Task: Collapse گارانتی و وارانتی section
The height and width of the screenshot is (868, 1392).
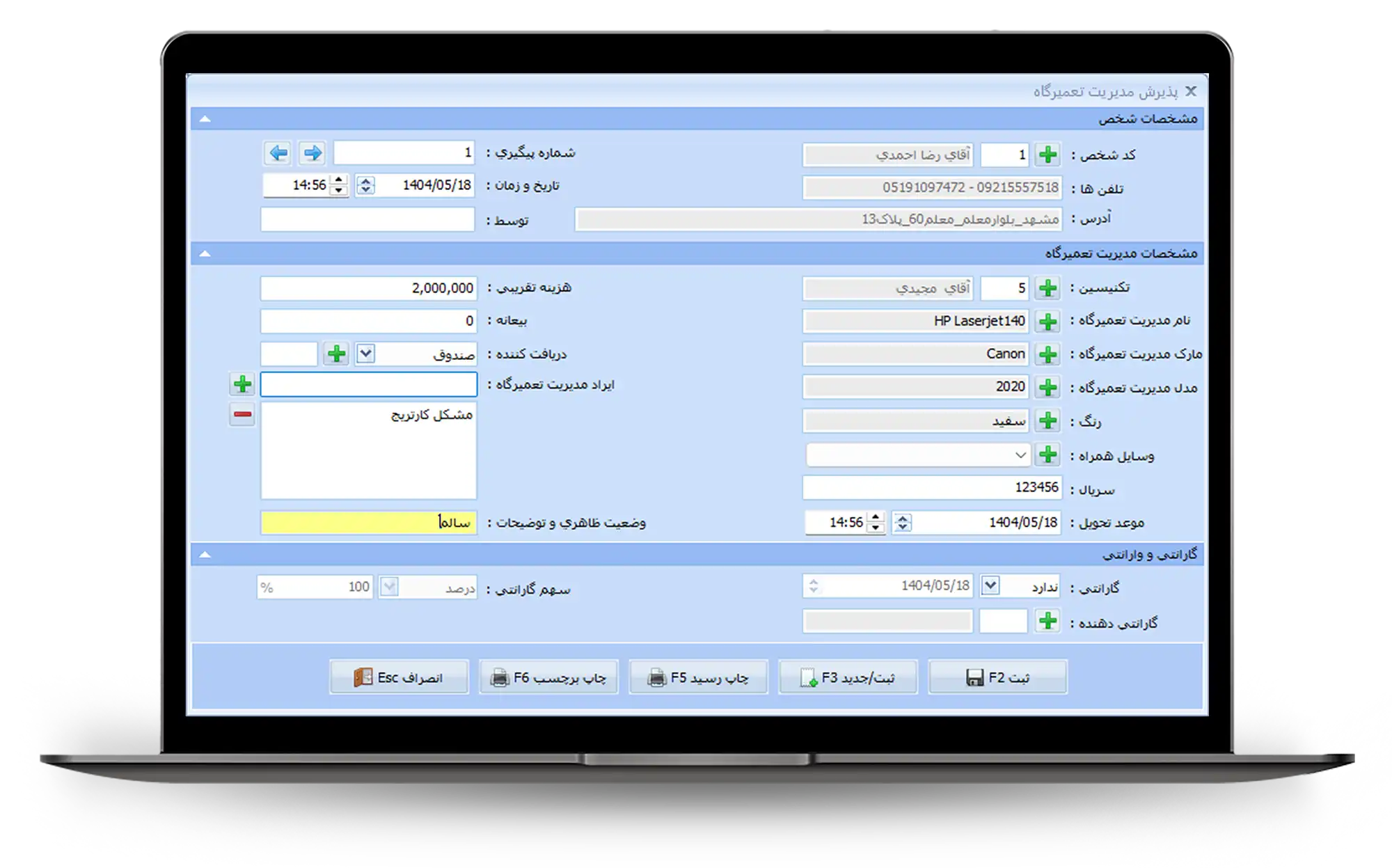Action: pos(205,555)
